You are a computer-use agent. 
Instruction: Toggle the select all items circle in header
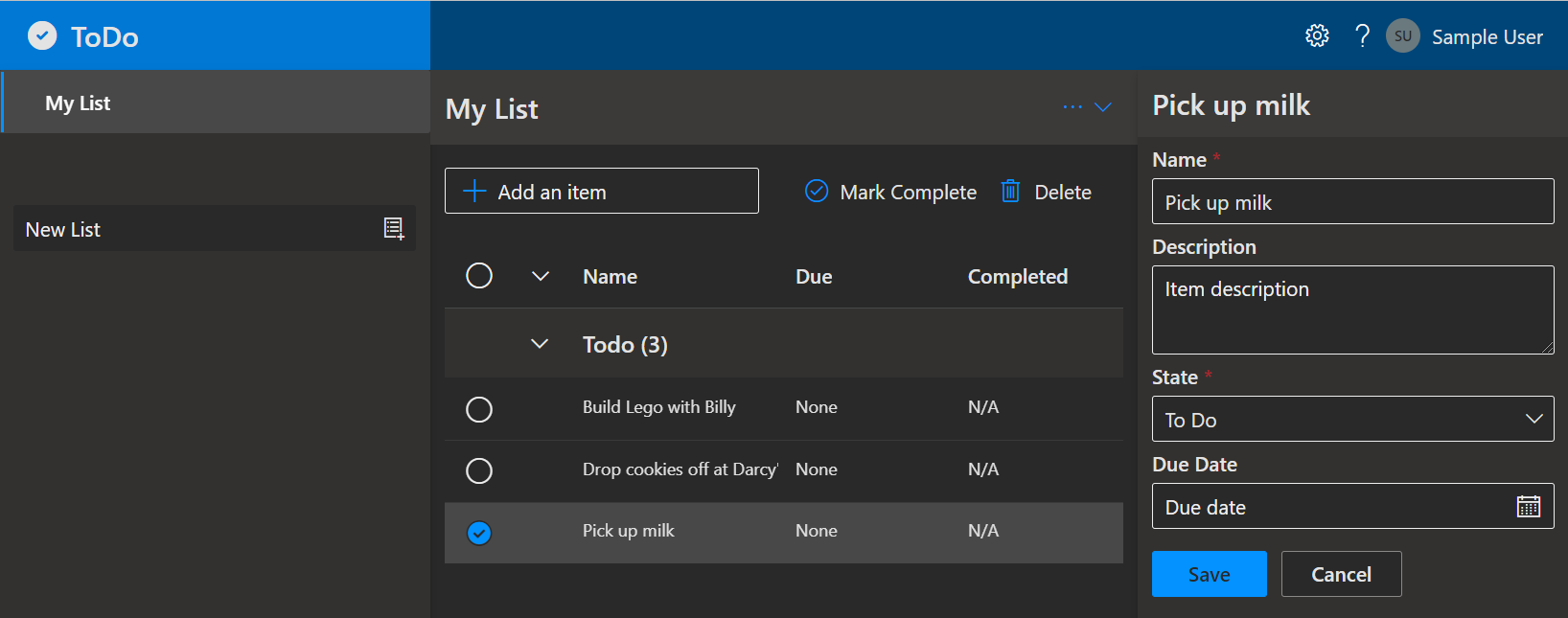(479, 276)
